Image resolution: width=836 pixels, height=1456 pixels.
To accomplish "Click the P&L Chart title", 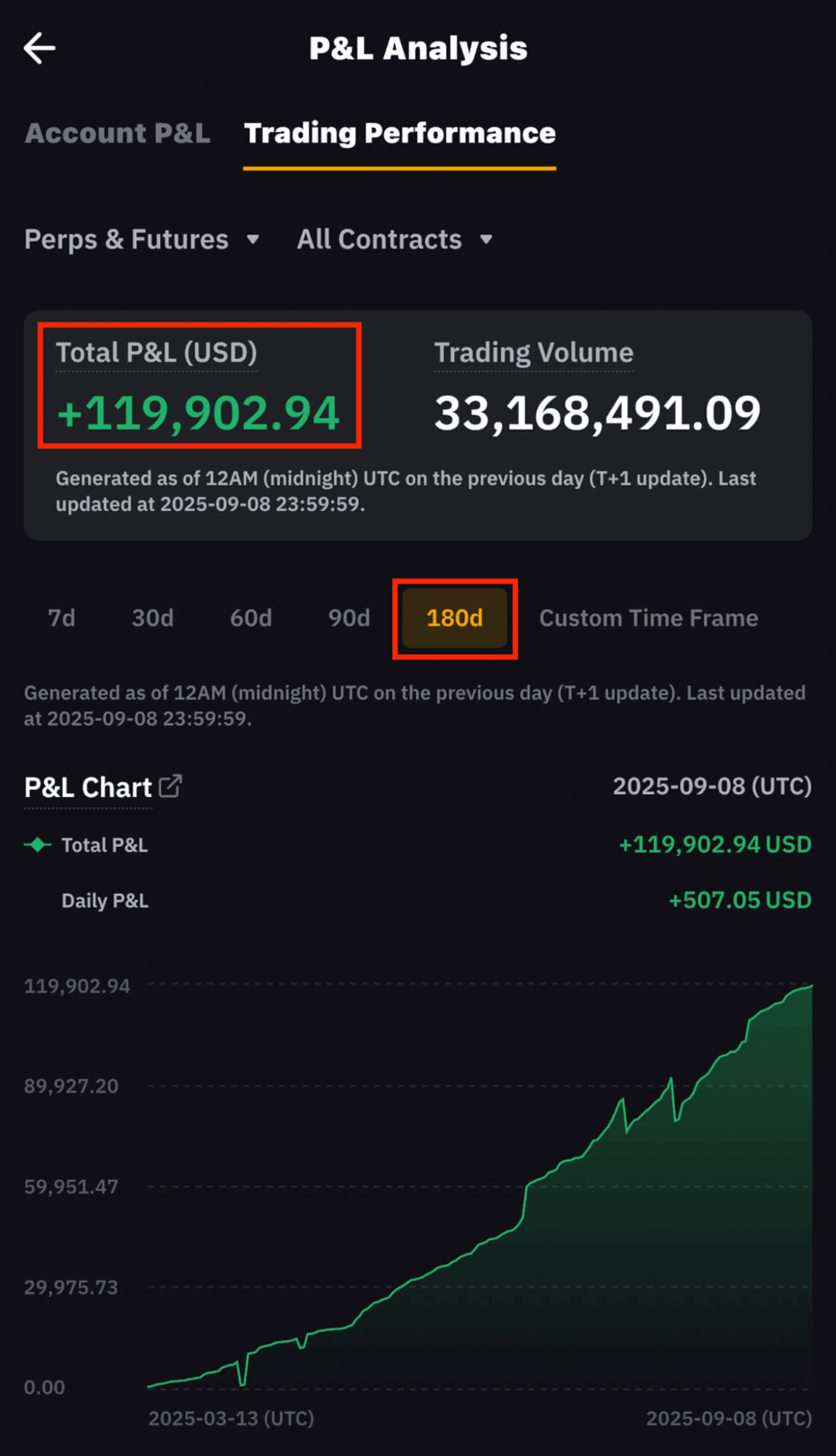I will point(88,787).
